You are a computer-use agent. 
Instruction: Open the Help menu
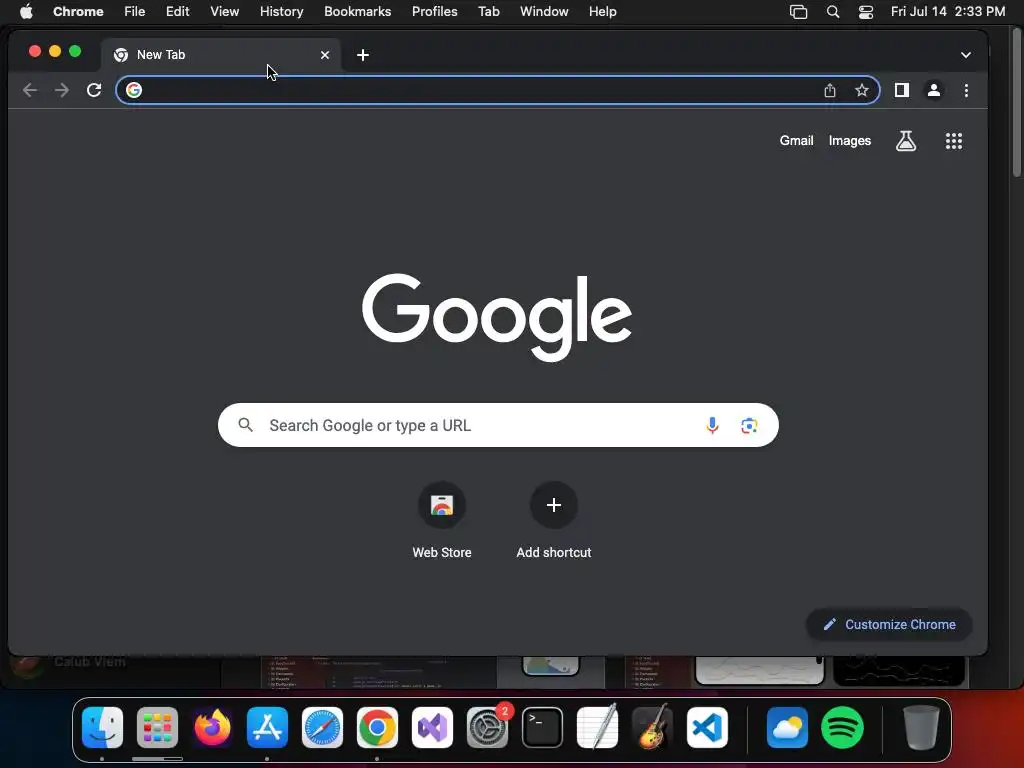602,12
